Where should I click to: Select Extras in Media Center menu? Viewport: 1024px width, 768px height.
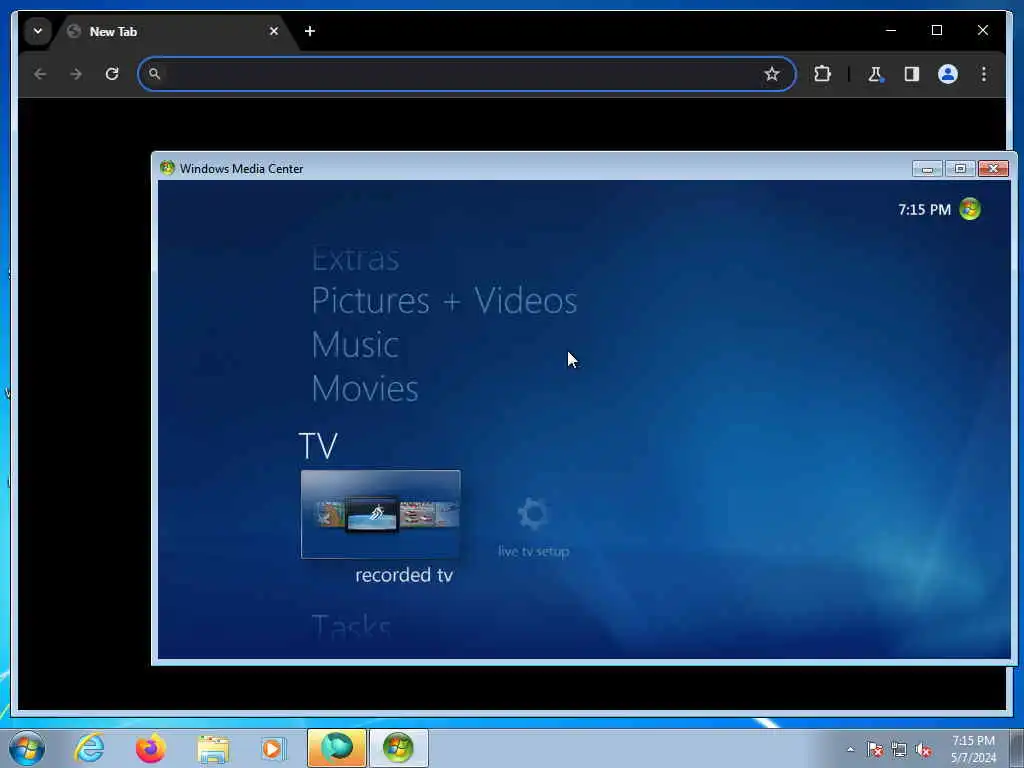click(x=355, y=259)
